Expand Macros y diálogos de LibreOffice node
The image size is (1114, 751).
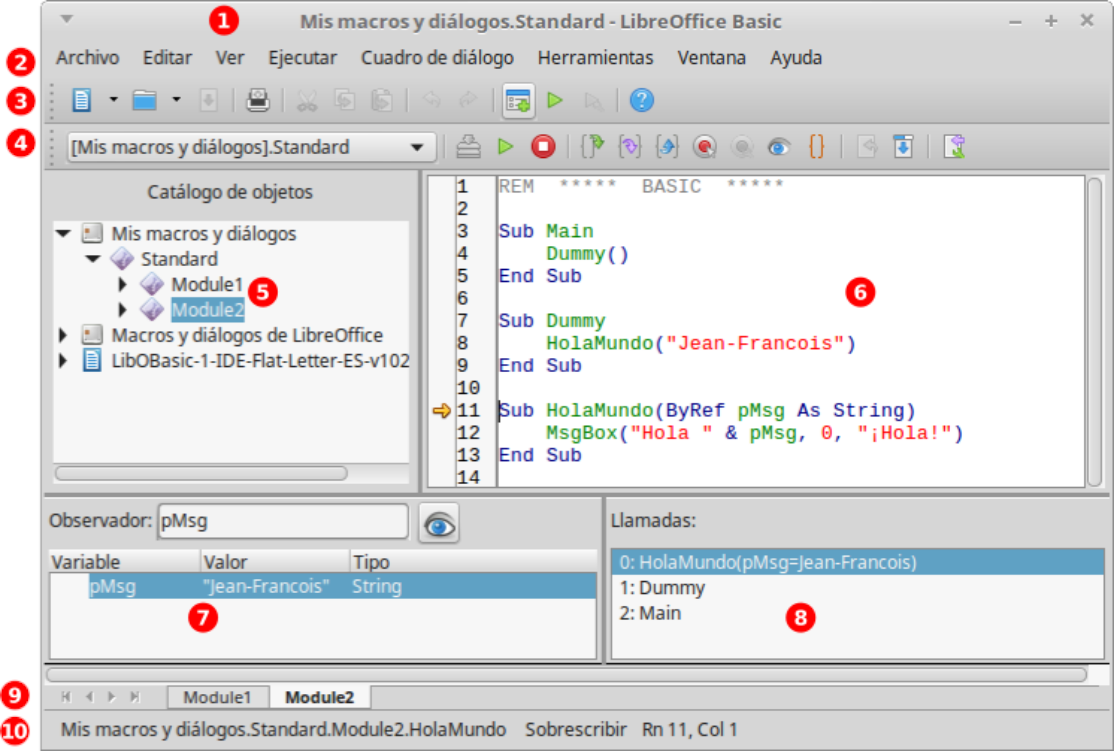tap(63, 335)
